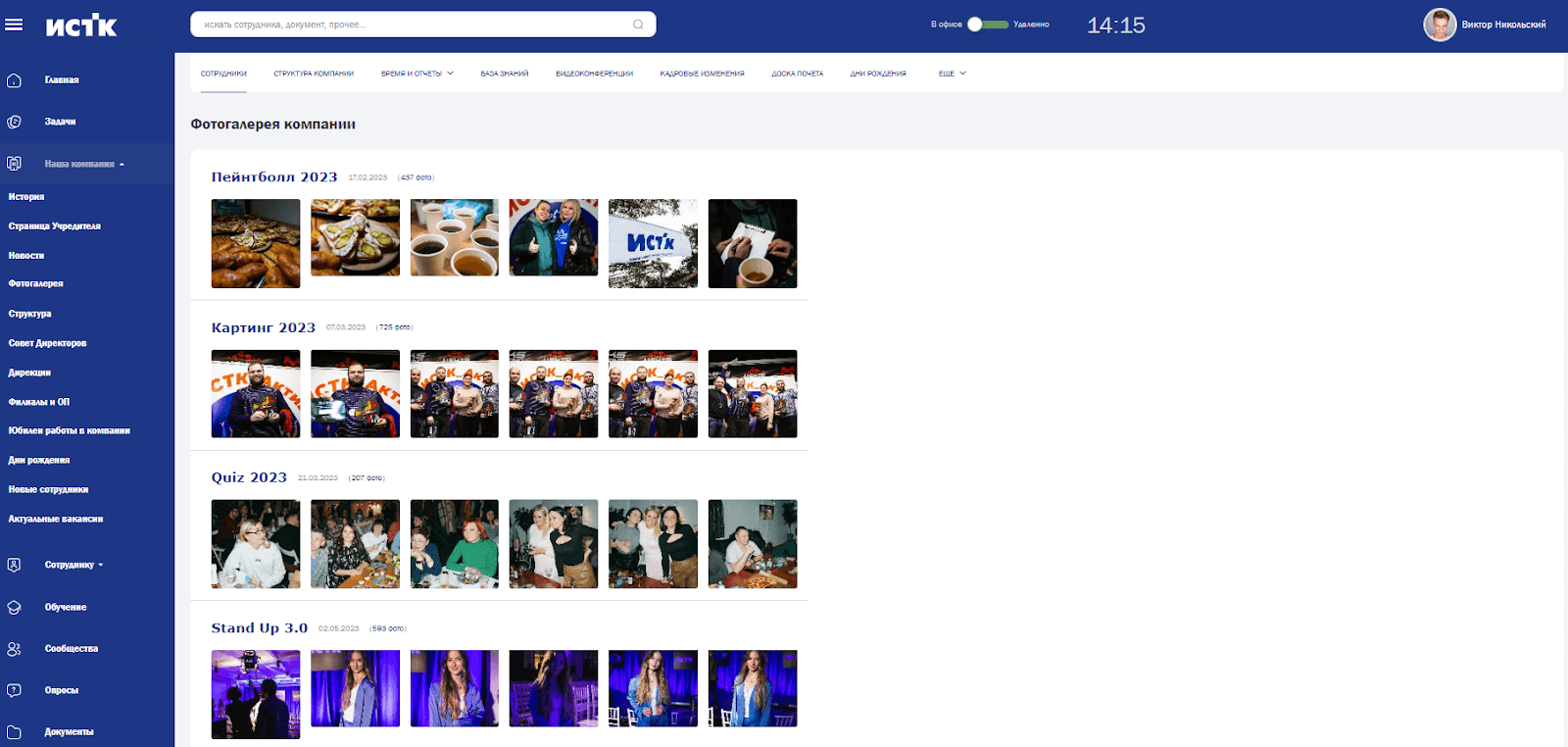Open the Время и отчеты dropdown
This screenshot has width=1568, height=747.
pos(416,74)
